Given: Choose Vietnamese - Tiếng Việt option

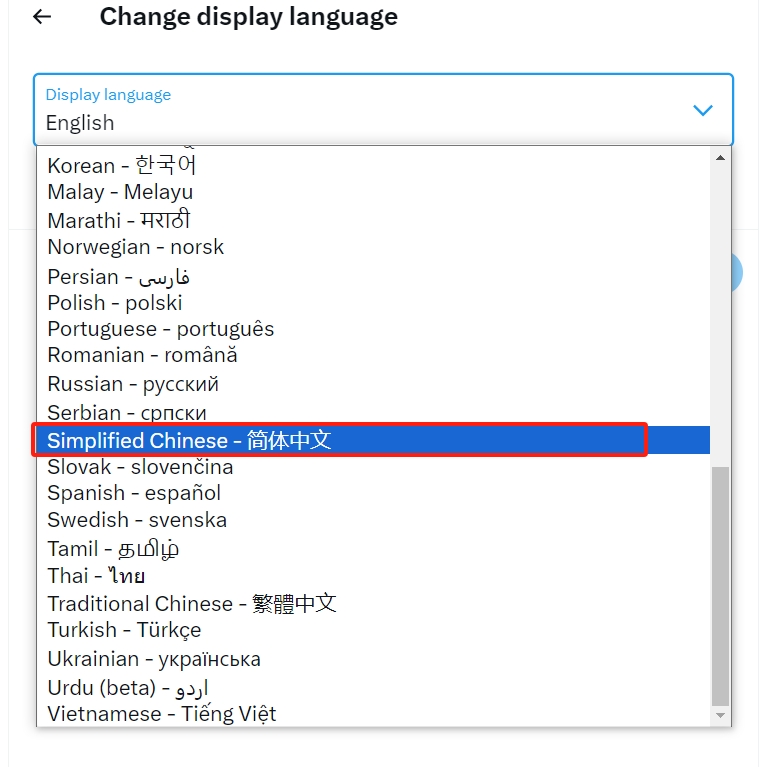Looking at the screenshot, I should click(161, 714).
